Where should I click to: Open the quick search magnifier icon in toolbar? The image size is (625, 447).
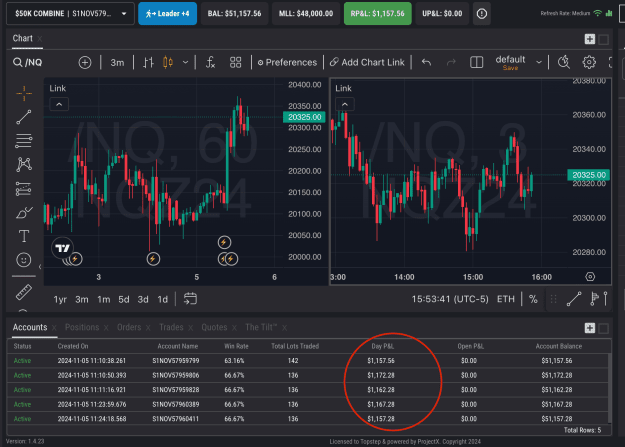[564, 62]
